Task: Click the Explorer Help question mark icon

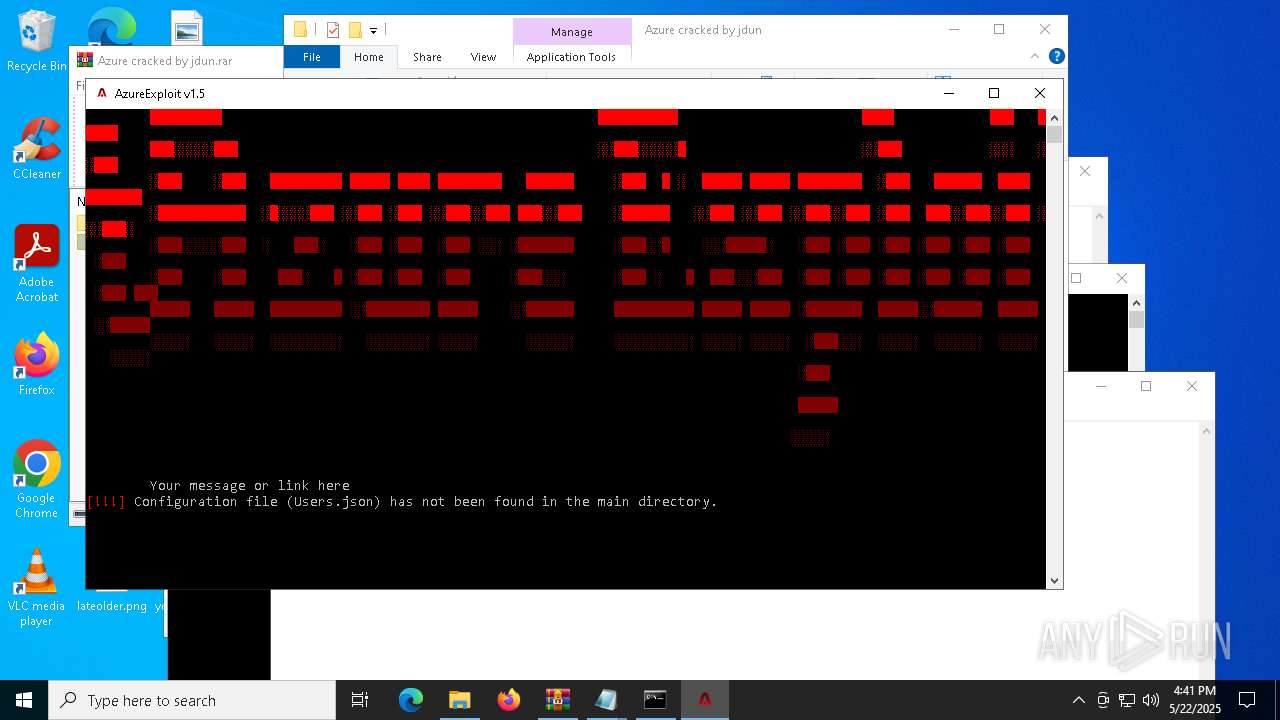Action: coord(1056,57)
